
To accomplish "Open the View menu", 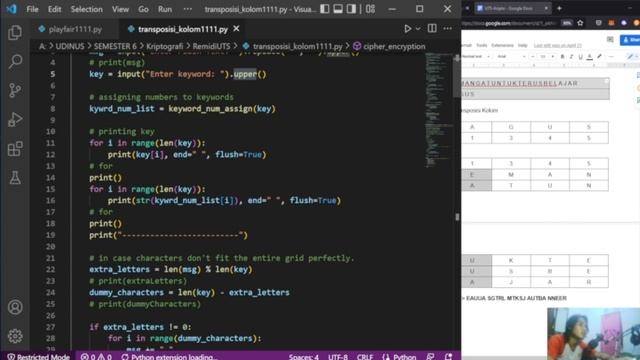I will click(120, 9).
